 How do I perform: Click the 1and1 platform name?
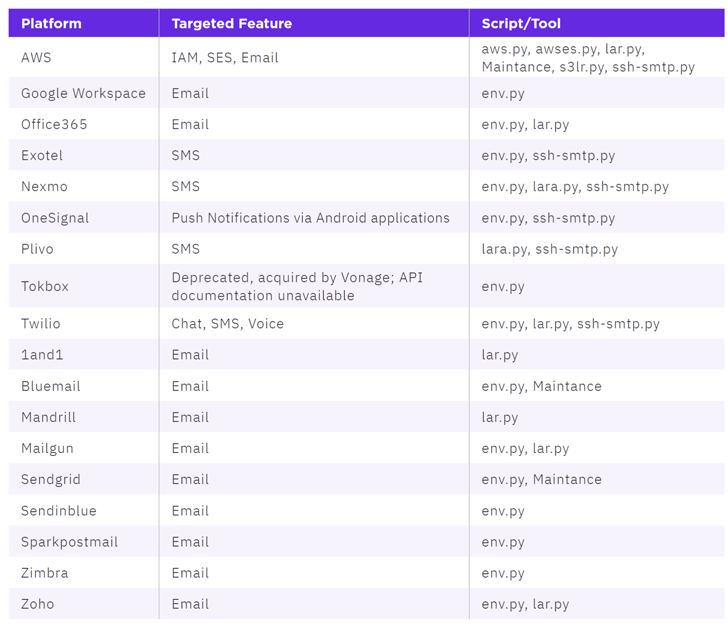tap(40, 355)
